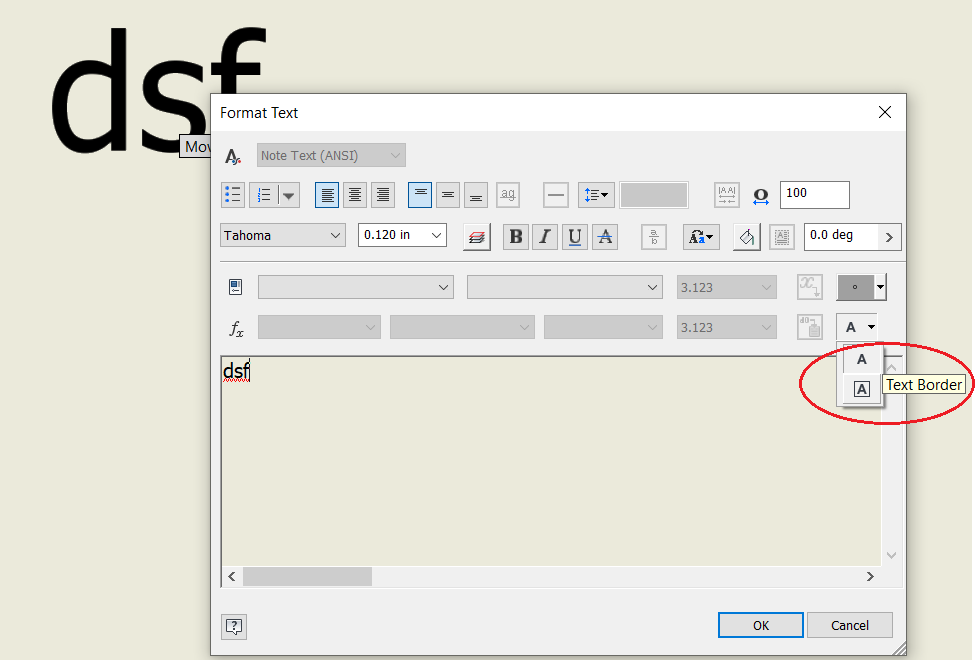Click the fx parameter icon
The image size is (975, 662).
point(236,326)
